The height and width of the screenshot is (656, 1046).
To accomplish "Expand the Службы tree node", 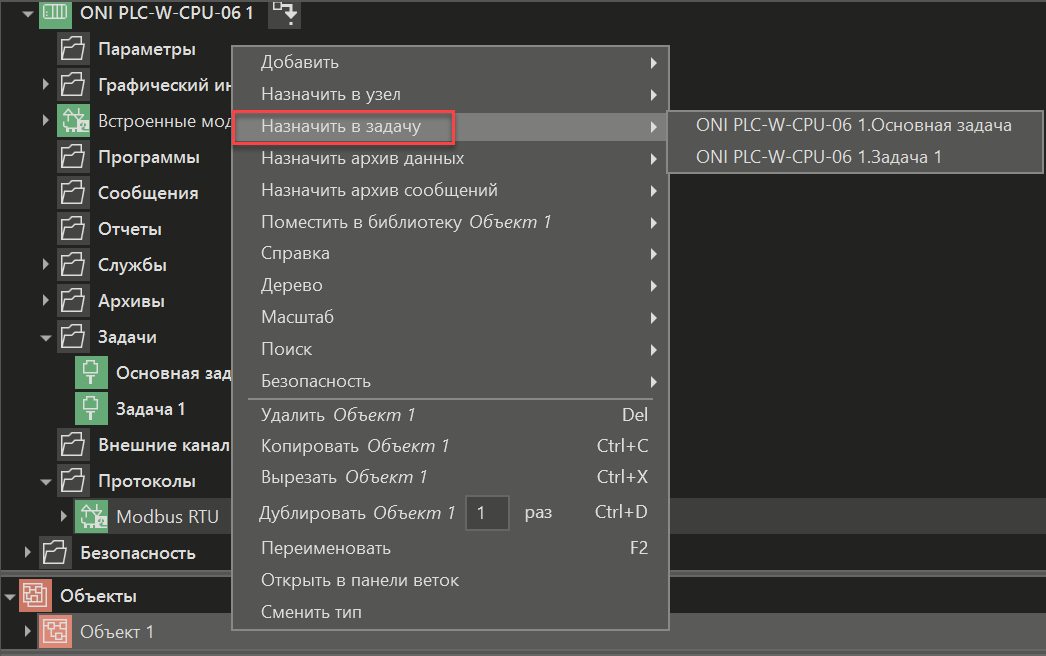I will pyautogui.click(x=45, y=265).
